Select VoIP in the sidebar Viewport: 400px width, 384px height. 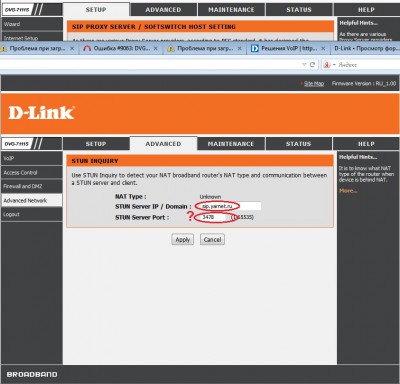point(31,158)
